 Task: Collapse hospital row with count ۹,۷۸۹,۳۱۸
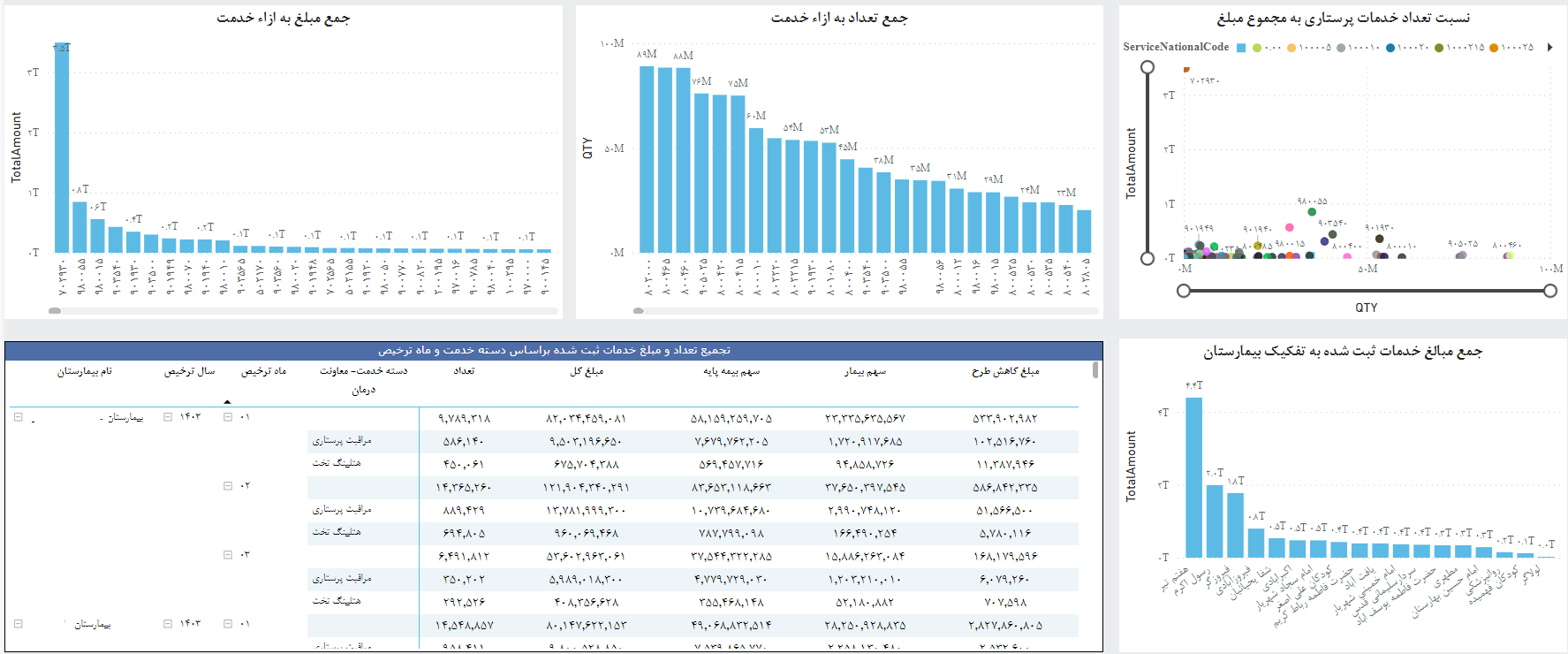click(18, 417)
